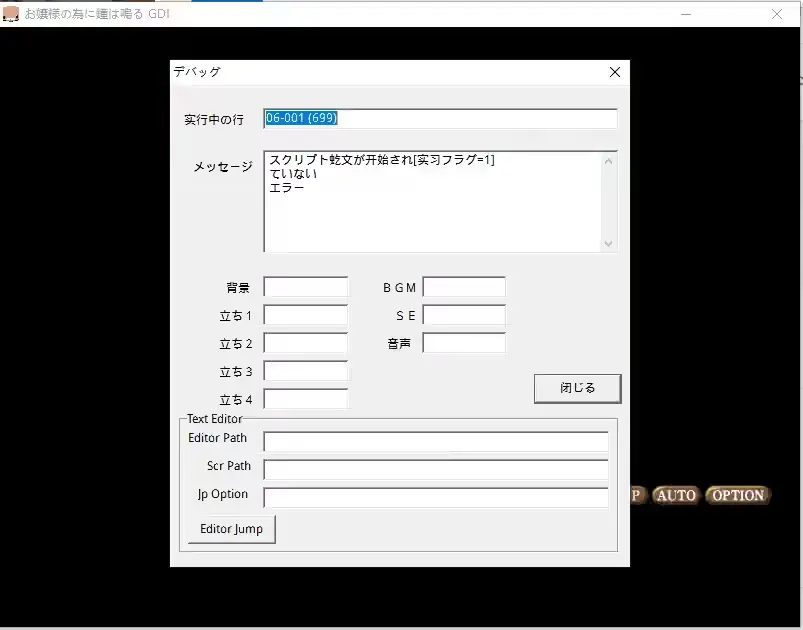Click the Editor Path field
Screen dimensions: 803x630
click(436, 442)
